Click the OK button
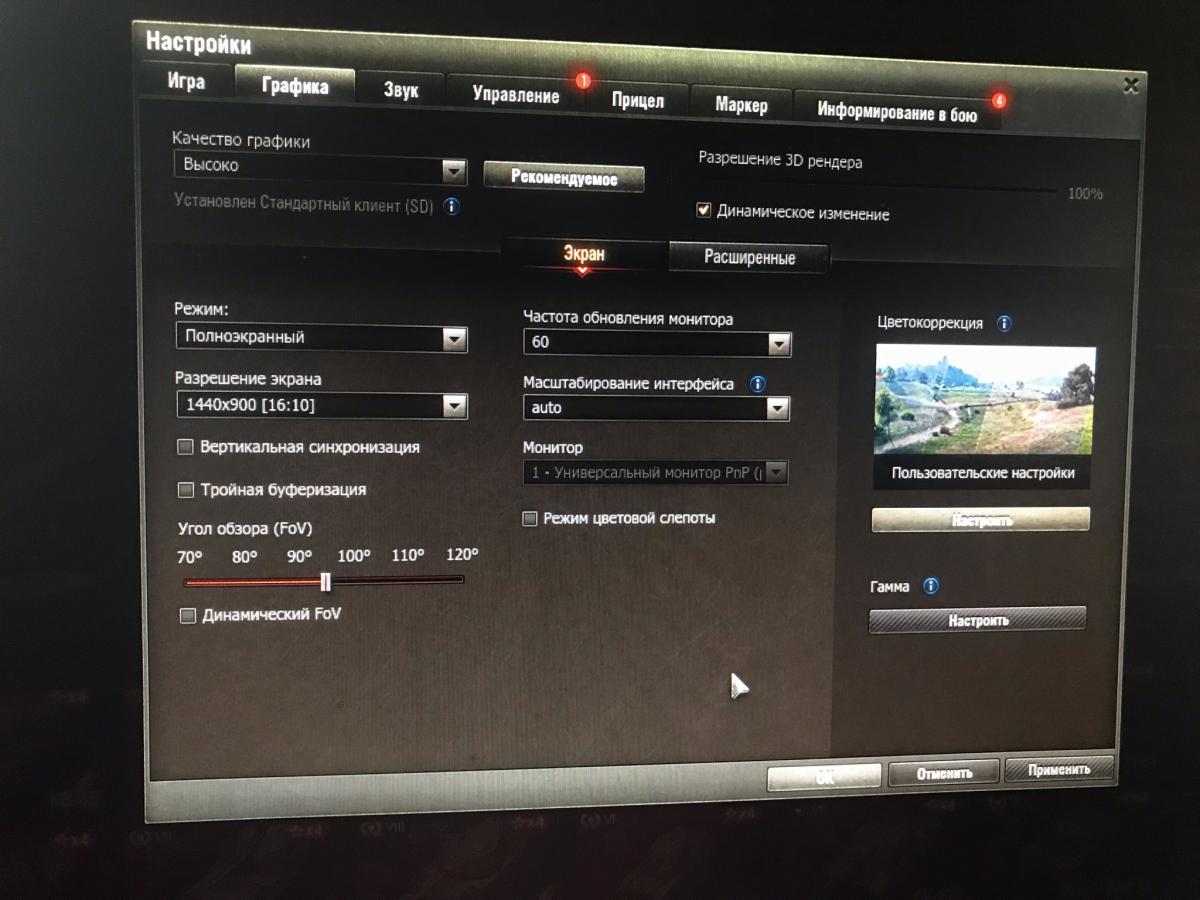The width and height of the screenshot is (1200, 900). click(x=824, y=776)
